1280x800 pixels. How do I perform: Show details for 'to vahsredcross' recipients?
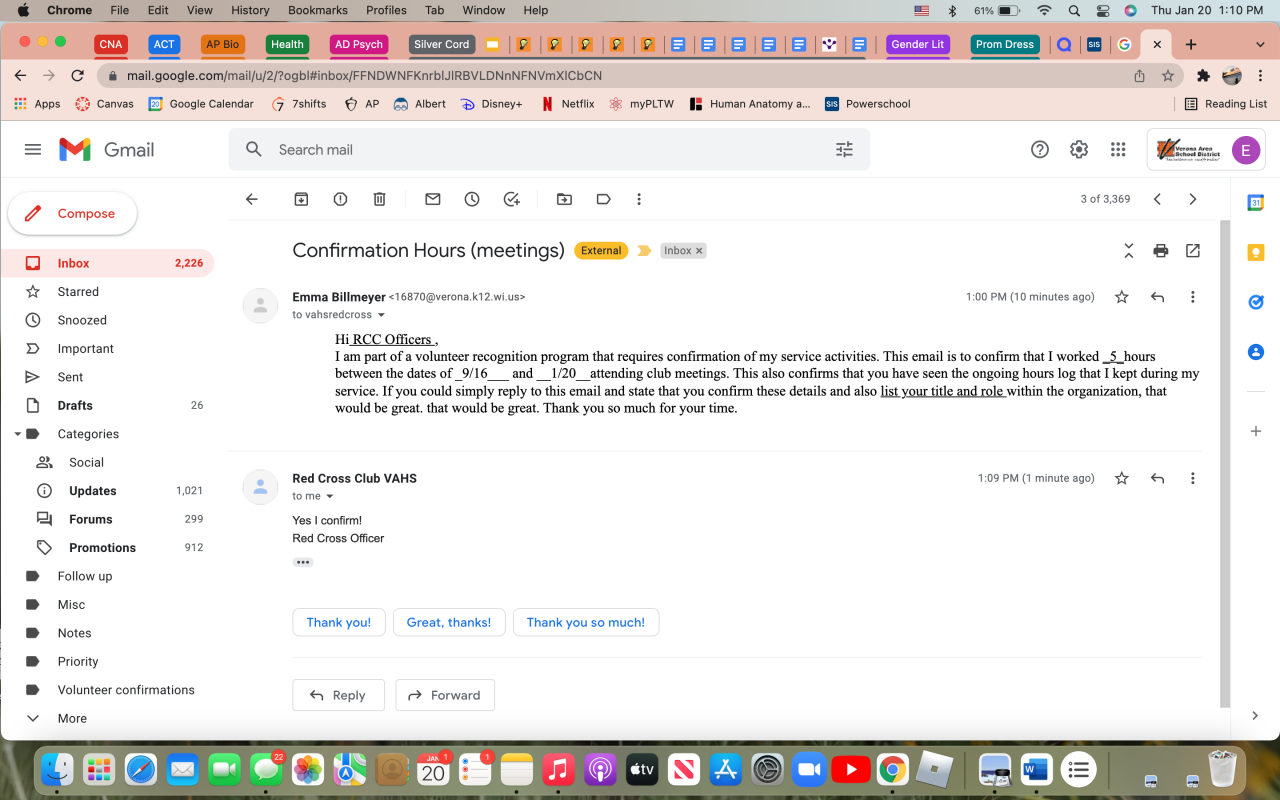[x=381, y=315]
